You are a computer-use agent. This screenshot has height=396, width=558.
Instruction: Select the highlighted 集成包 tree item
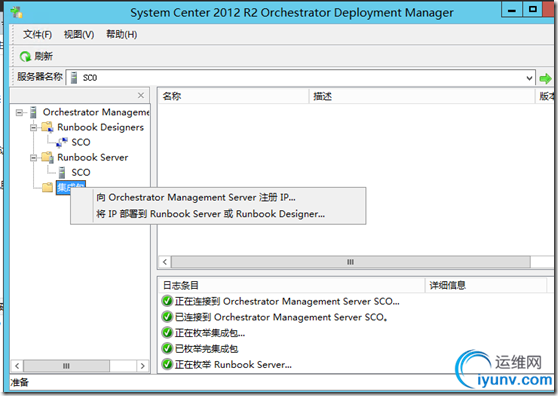71,187
